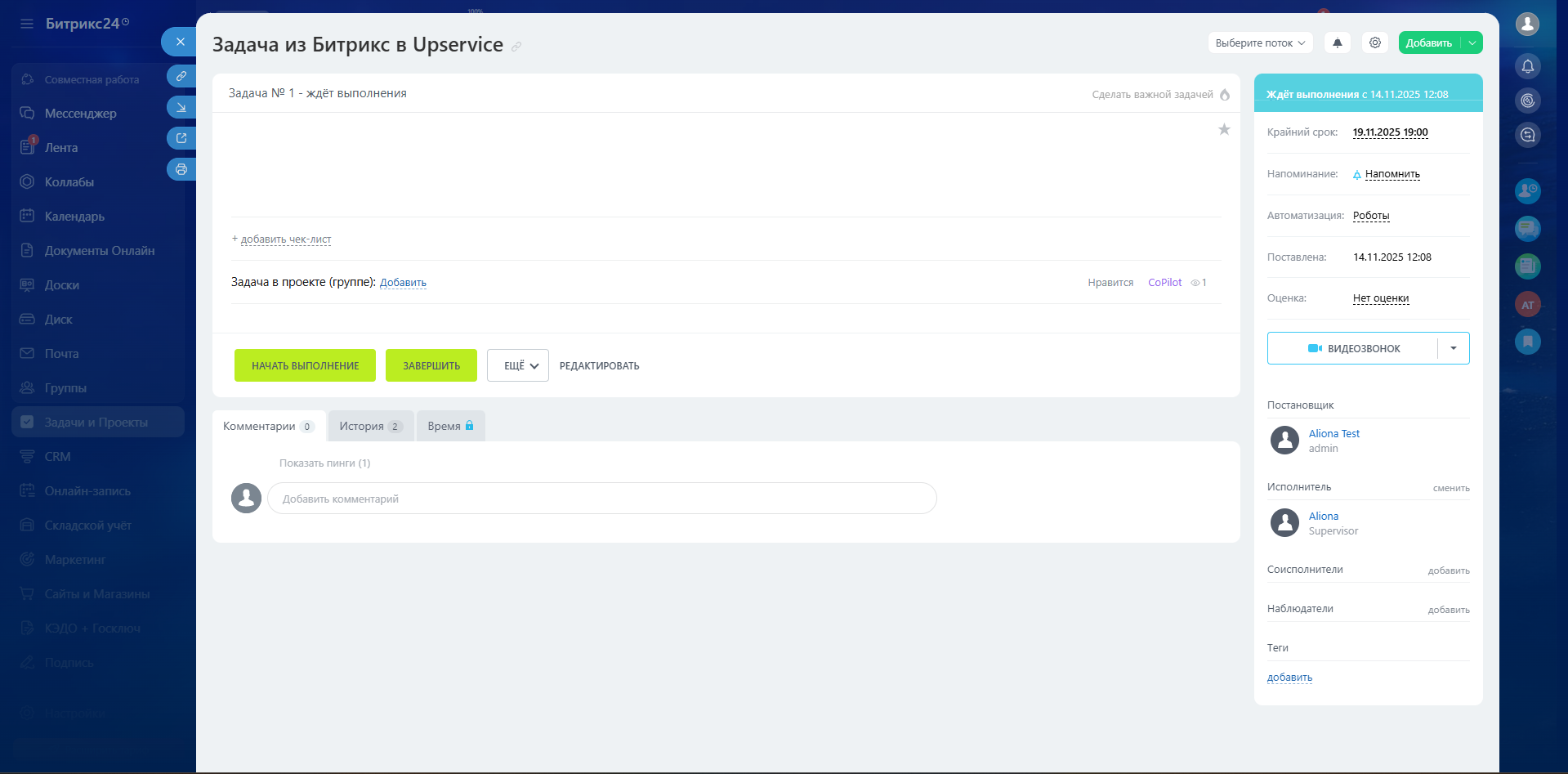Switch to the История tab

pos(370,426)
